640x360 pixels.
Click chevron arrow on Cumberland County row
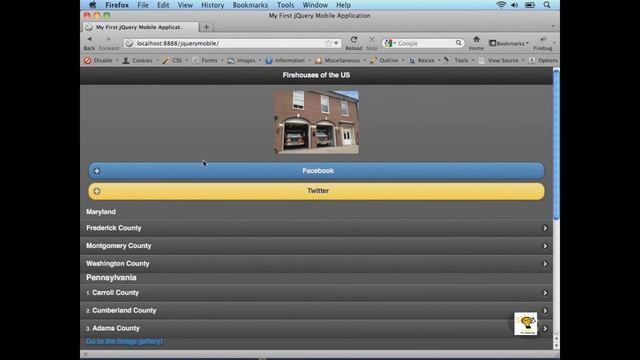pos(545,311)
